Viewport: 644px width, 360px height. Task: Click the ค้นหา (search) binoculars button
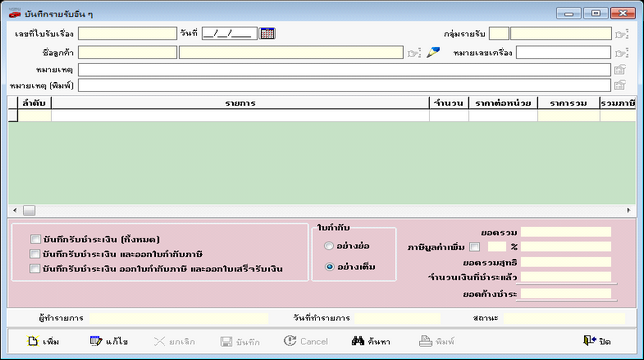click(x=371, y=341)
